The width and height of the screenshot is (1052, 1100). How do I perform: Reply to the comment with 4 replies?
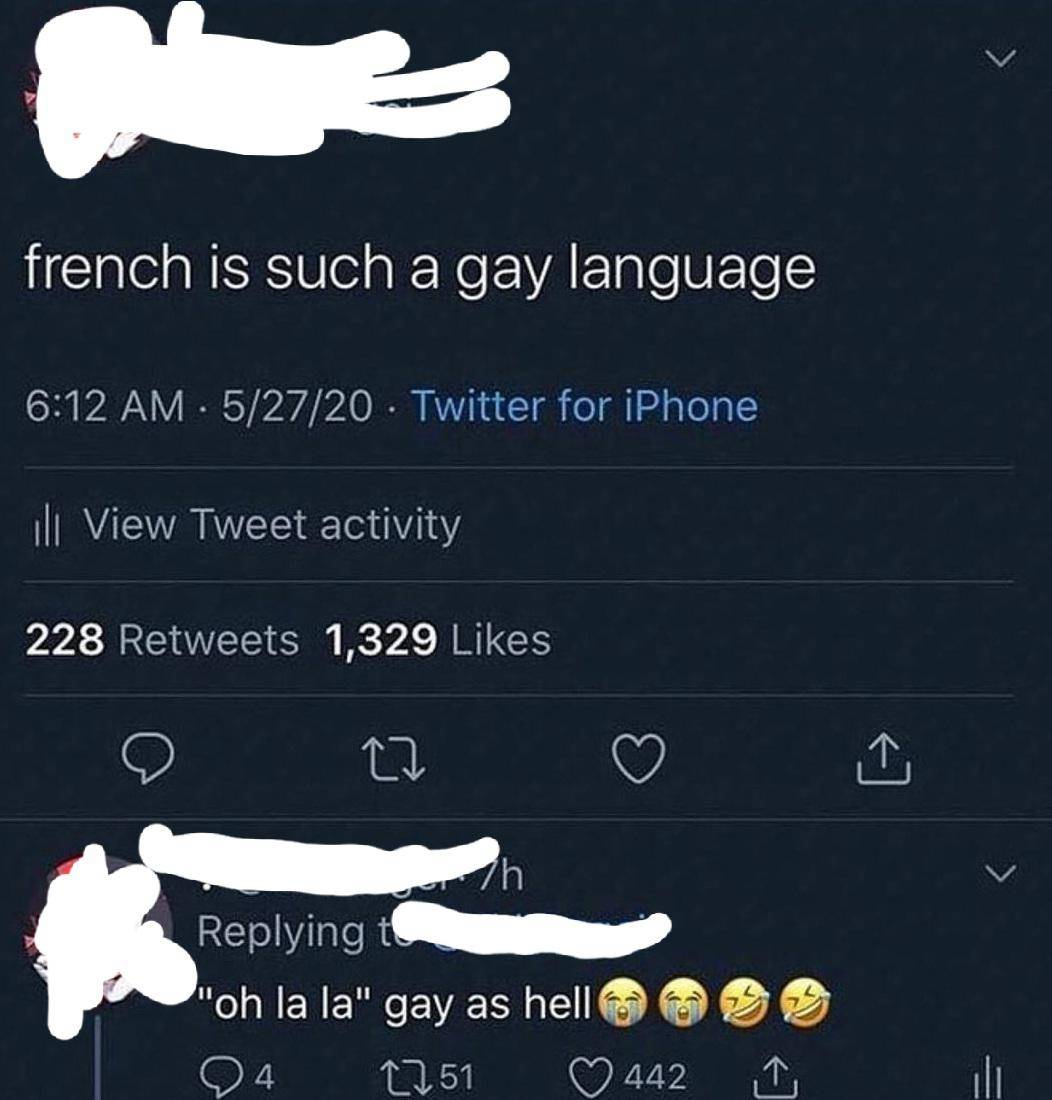click(x=238, y=1075)
